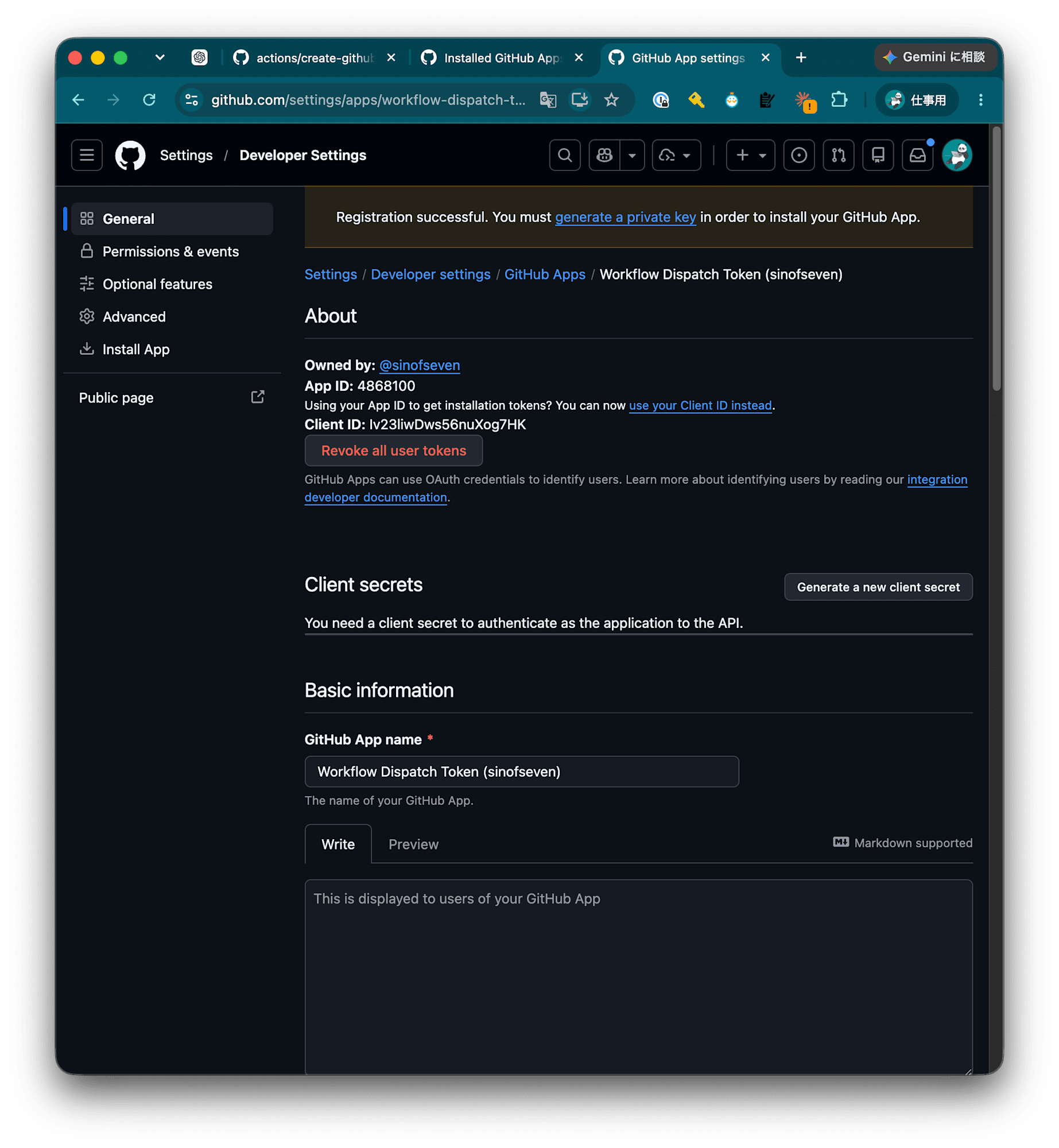Click Settings in the header breadcrumb

186,155
